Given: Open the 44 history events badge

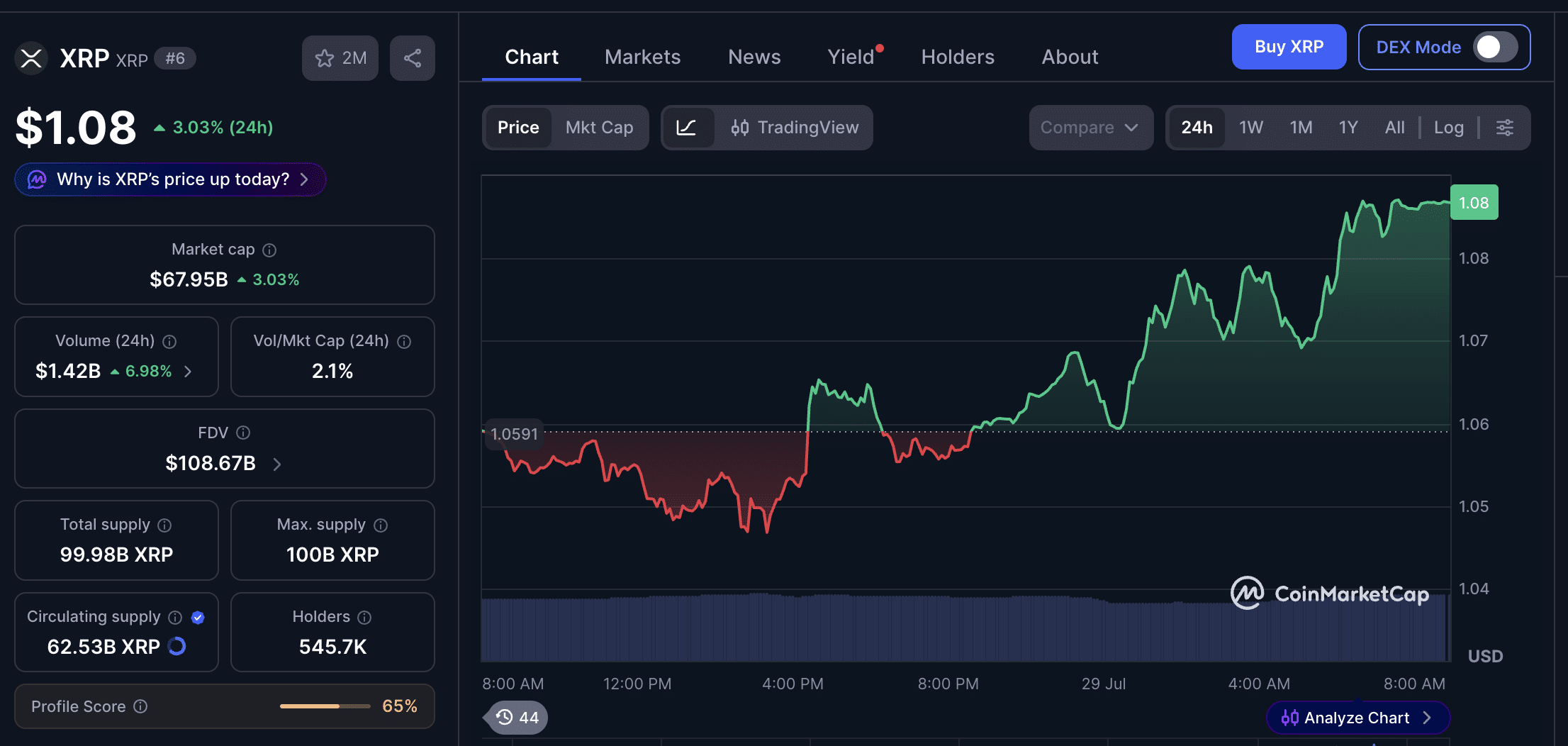Looking at the screenshot, I should (x=517, y=718).
